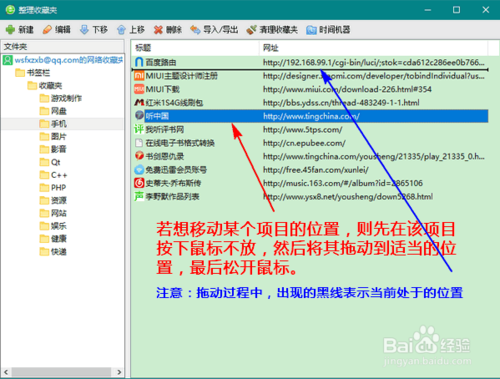Open the 影音 folder
The image size is (500, 379).
point(53,149)
